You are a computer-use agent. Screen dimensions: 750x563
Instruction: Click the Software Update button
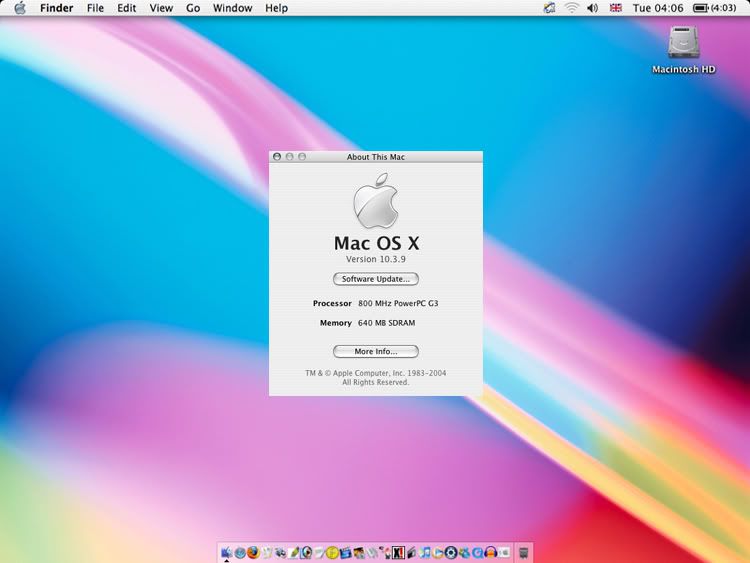[x=376, y=279]
